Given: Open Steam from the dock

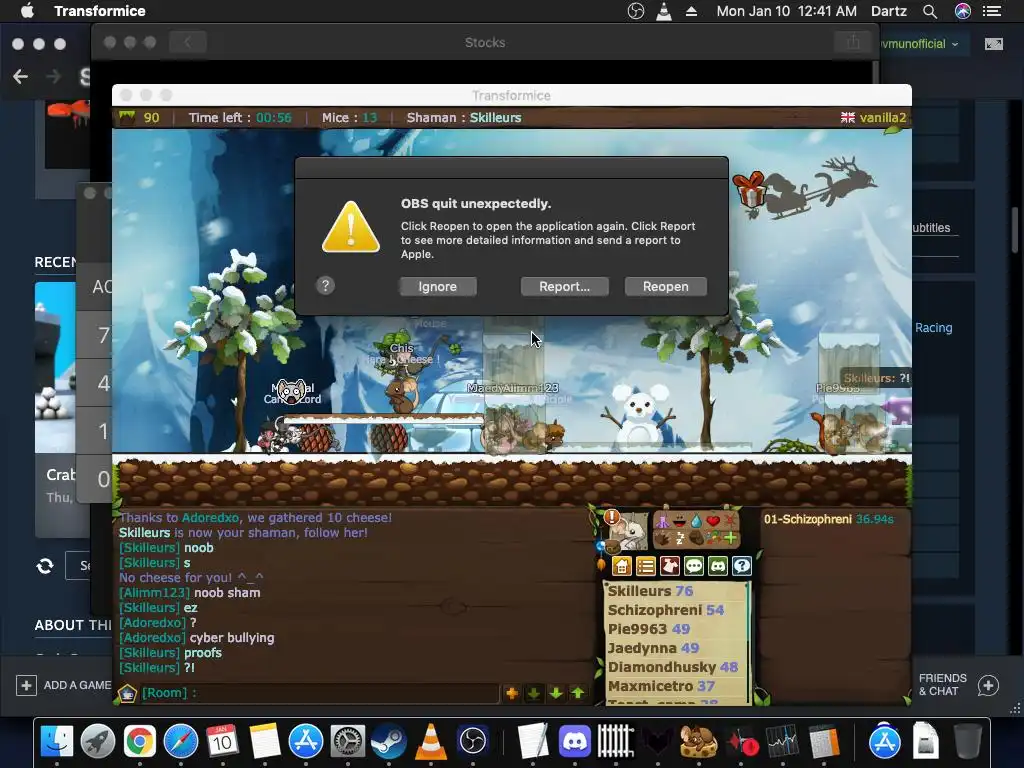Looking at the screenshot, I should click(x=389, y=741).
